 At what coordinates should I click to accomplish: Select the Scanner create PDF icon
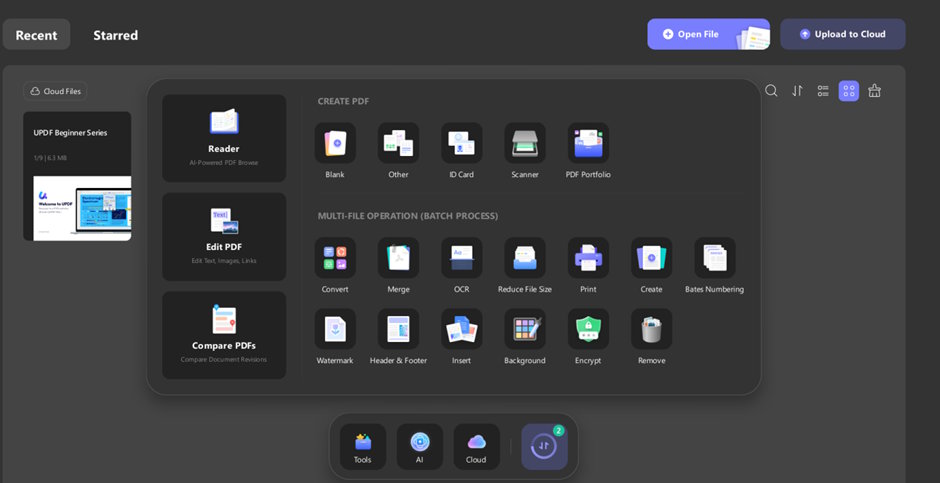(x=525, y=144)
